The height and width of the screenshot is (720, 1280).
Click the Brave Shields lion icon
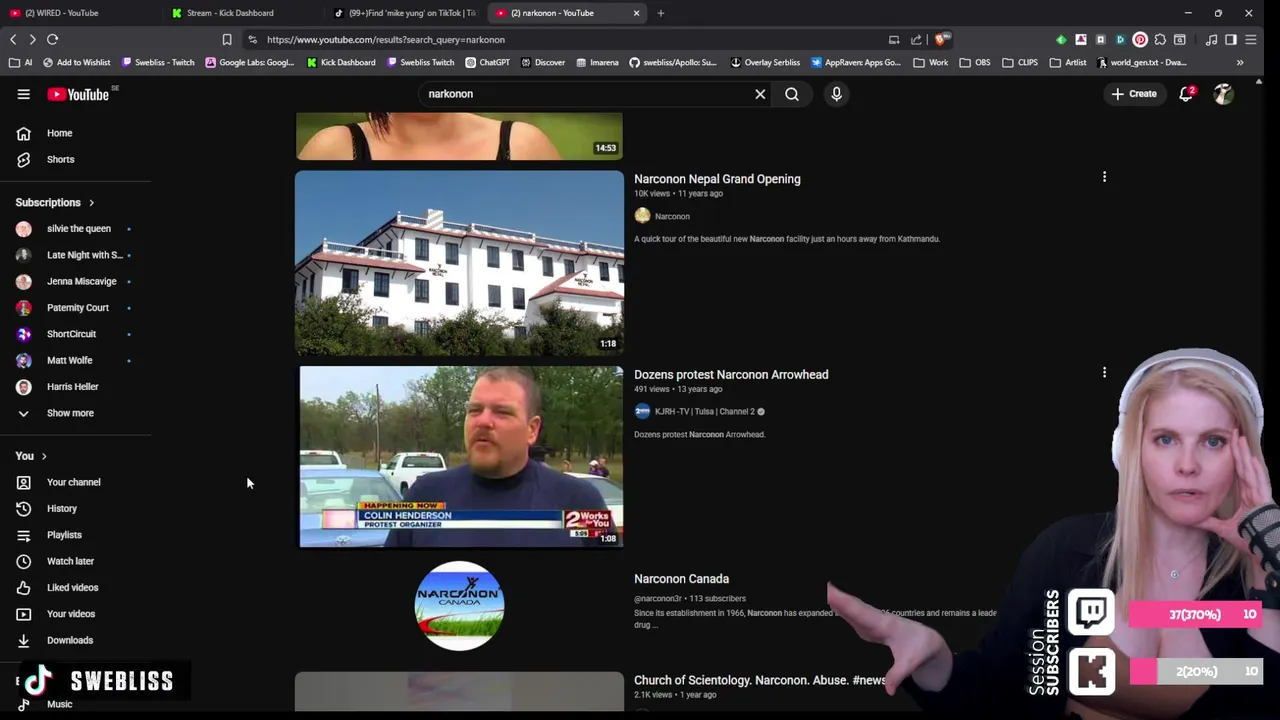click(x=941, y=40)
